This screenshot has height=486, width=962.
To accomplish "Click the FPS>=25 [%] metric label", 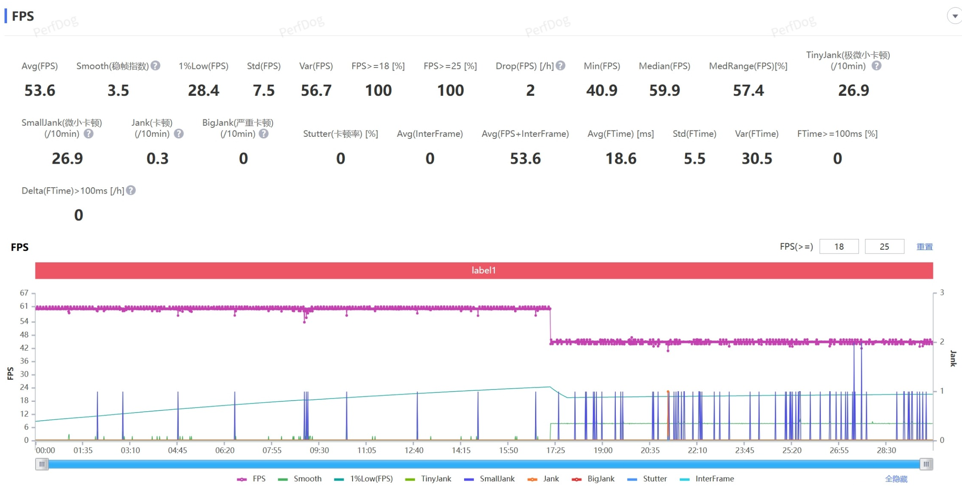I will [x=450, y=66].
